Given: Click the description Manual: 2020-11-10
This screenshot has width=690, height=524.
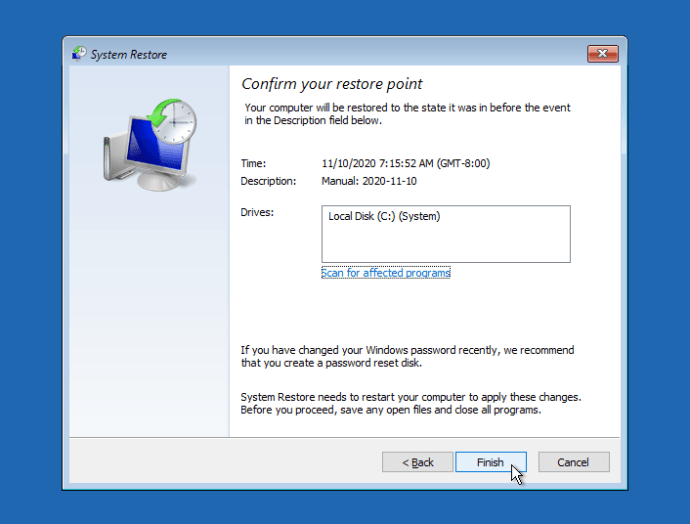Looking at the screenshot, I should (369, 181).
